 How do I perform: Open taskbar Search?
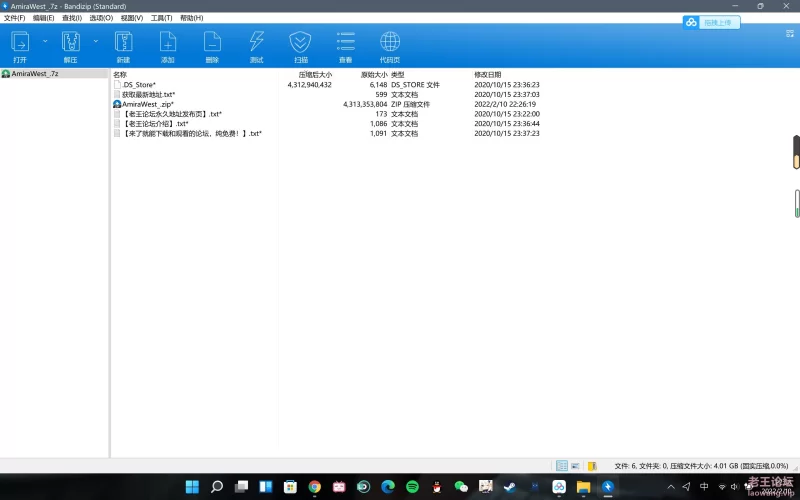coord(217,487)
